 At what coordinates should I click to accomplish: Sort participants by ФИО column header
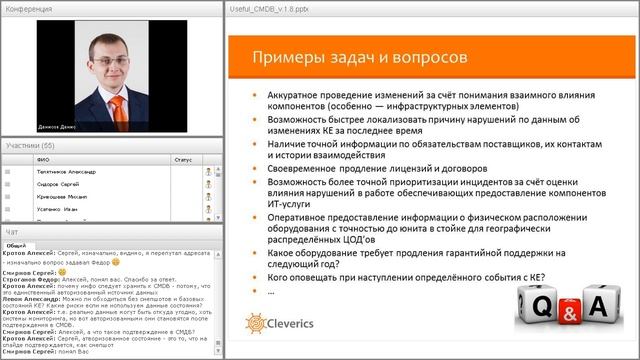coord(102,160)
